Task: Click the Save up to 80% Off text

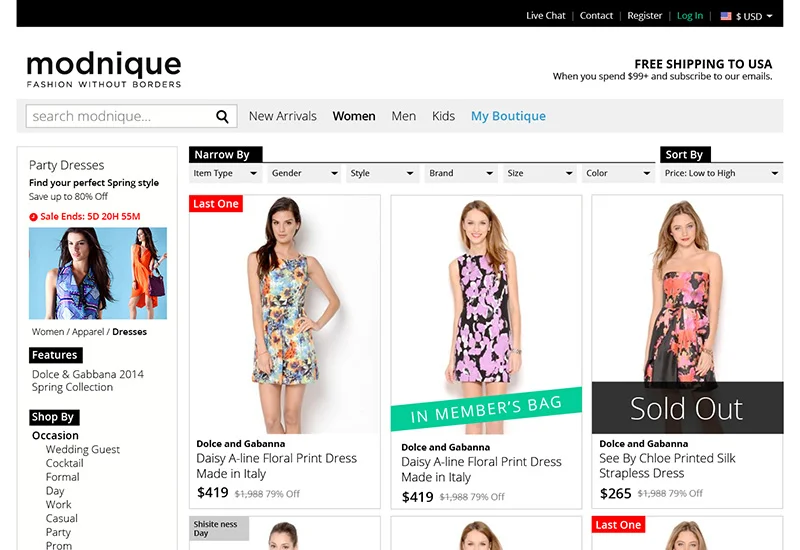Action: 68,197
